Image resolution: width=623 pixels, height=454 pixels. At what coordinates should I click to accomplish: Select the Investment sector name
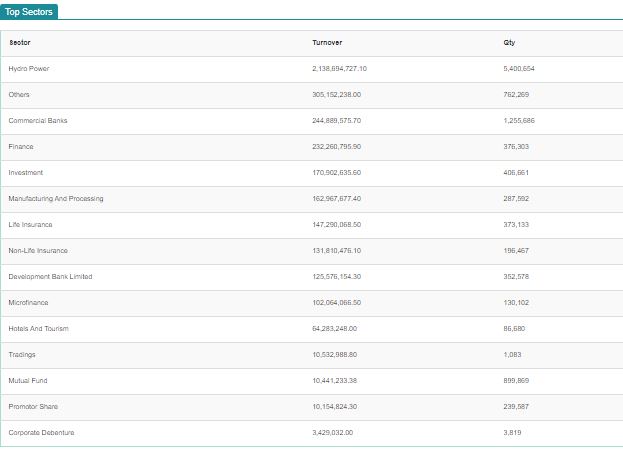[25, 172]
